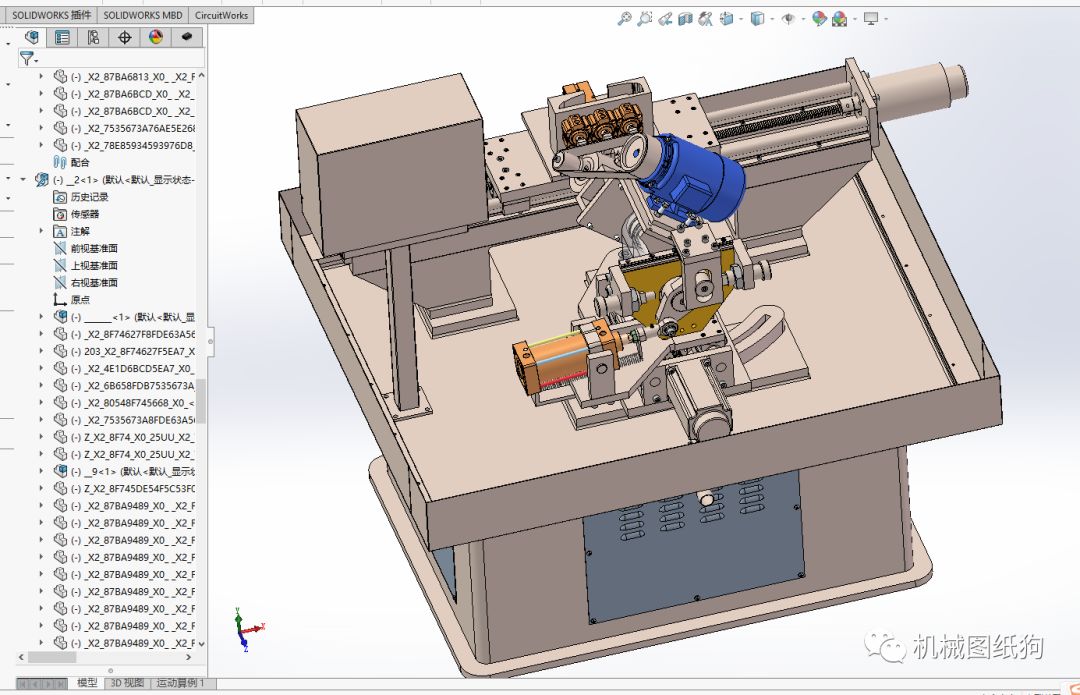Viewport: 1080px width, 695px height.
Task: Click the feature tree vertical scrollbar thumb
Action: point(200,400)
